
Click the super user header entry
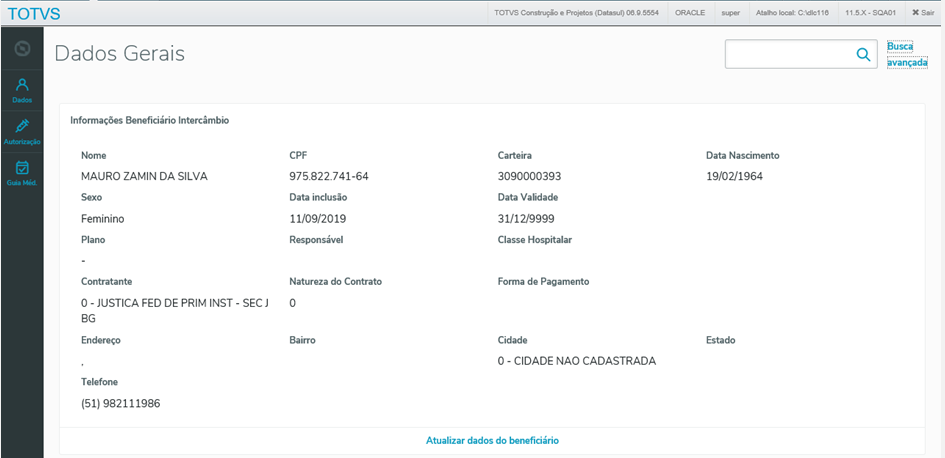pyautogui.click(x=730, y=12)
